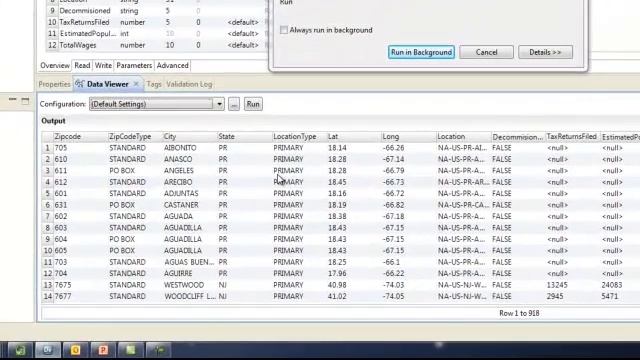
Task: Switch to the Advanced tab
Action: click(x=173, y=65)
